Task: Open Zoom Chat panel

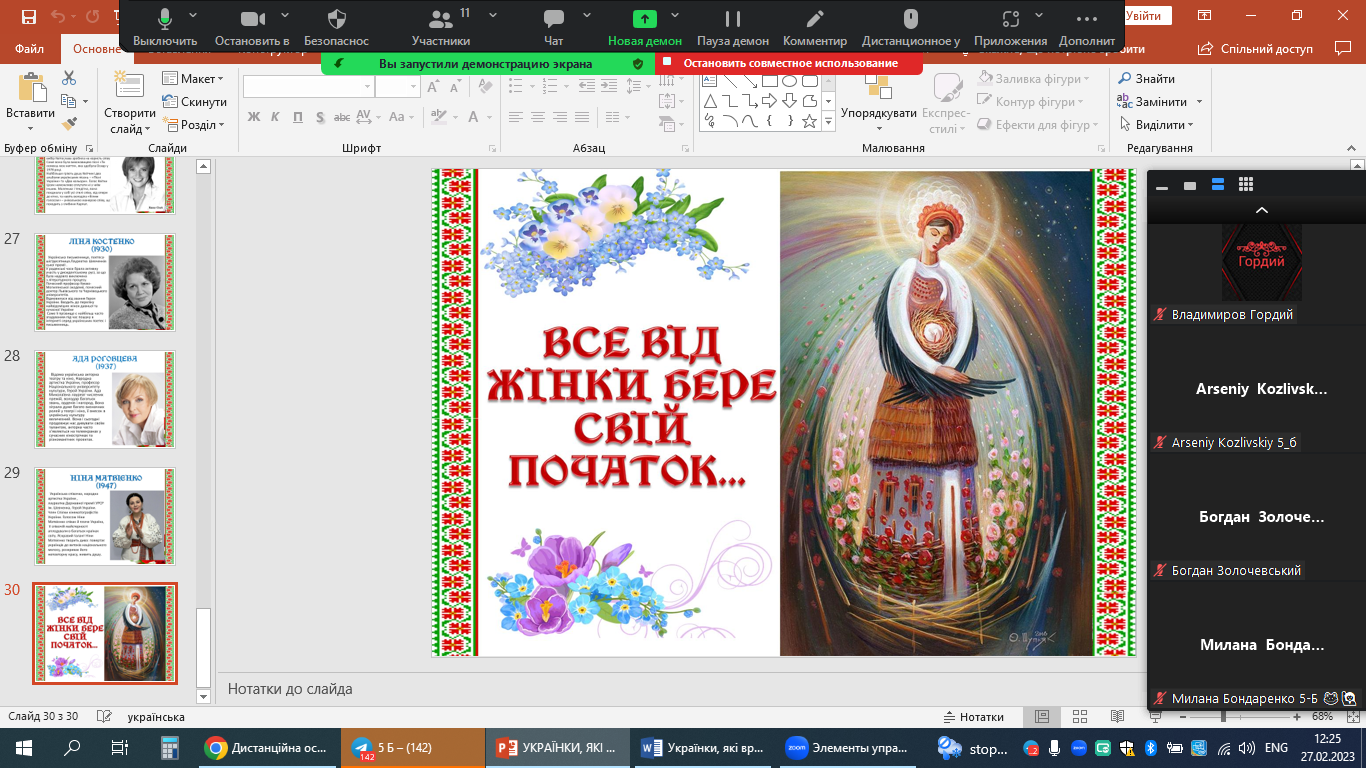Action: pyautogui.click(x=554, y=28)
